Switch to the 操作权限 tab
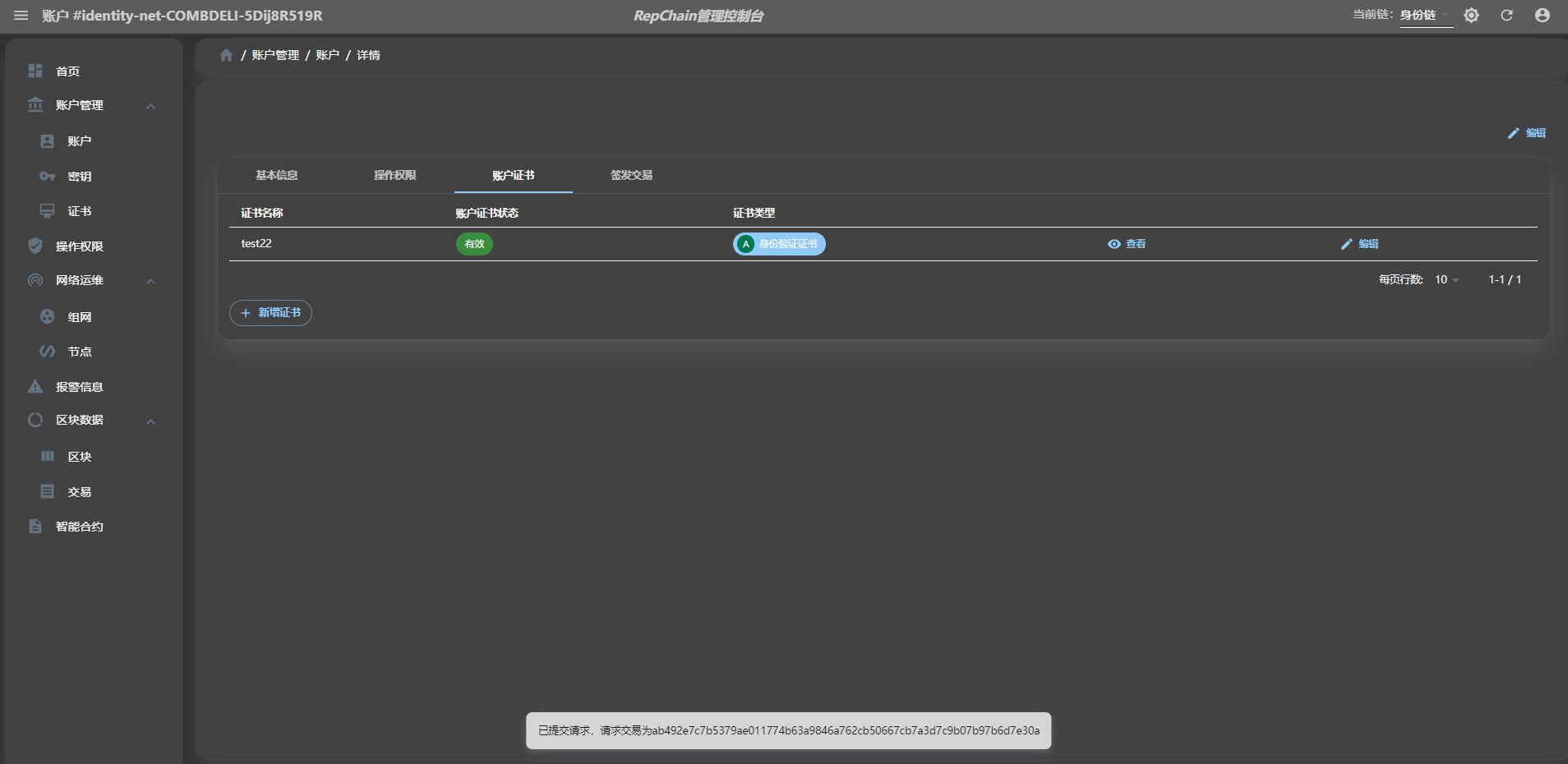 click(x=395, y=175)
